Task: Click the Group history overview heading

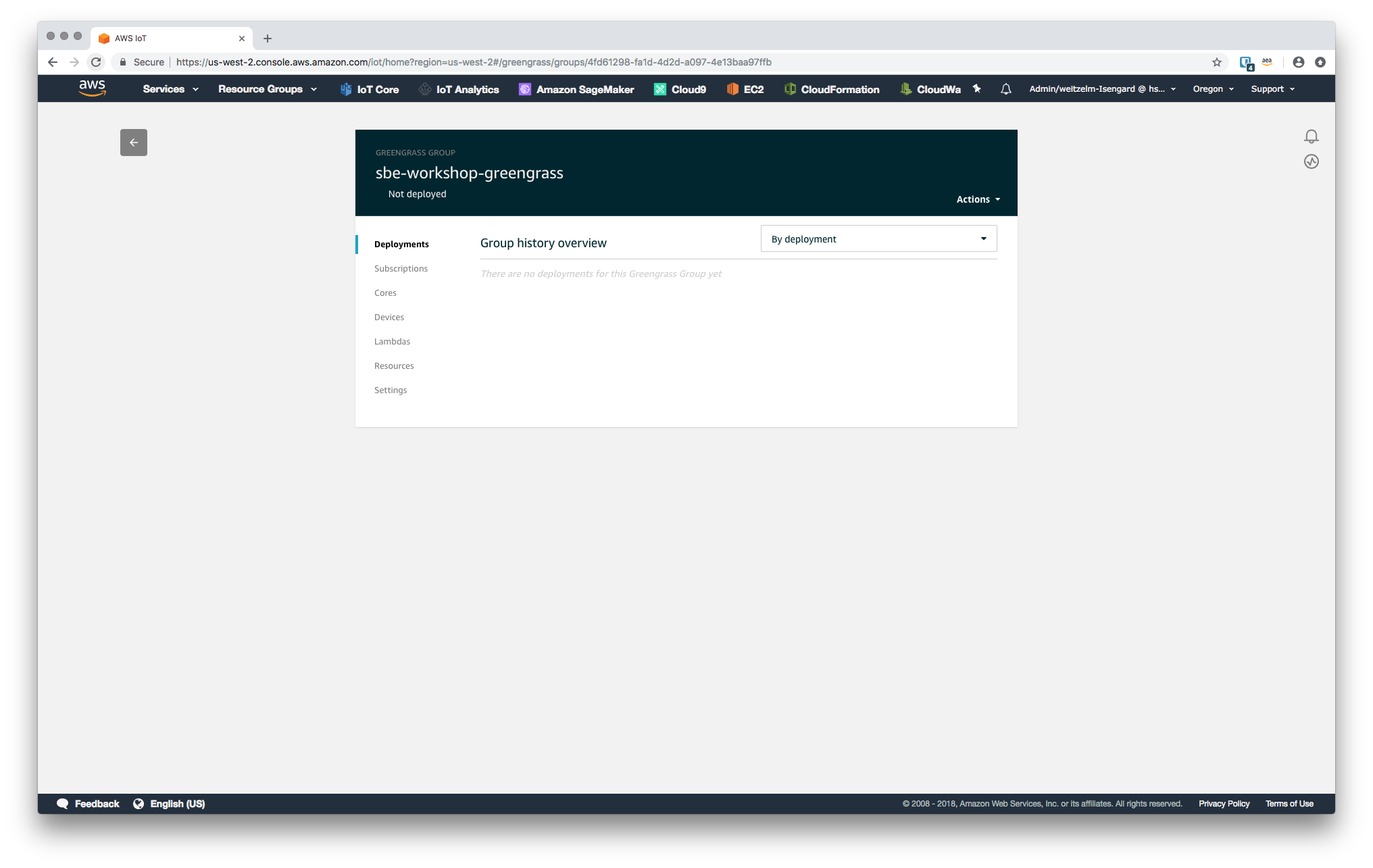Action: (x=543, y=243)
